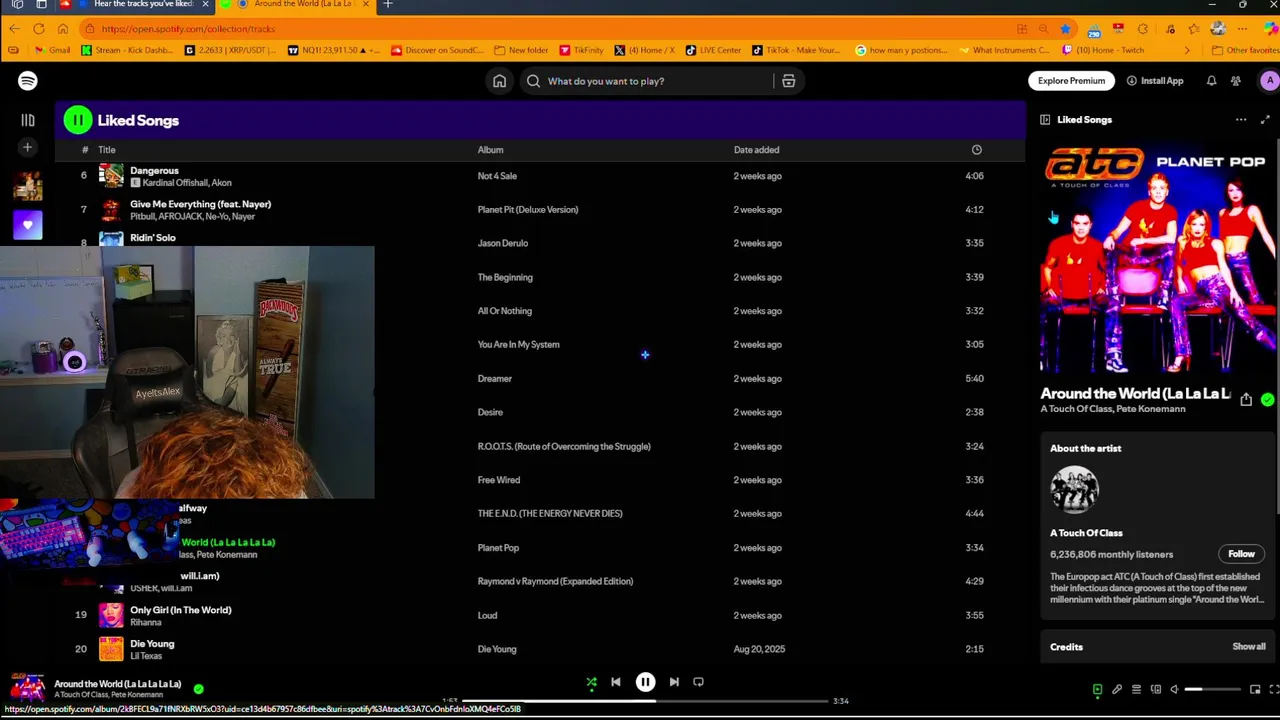The width and height of the screenshot is (1280, 720).
Task: Open the lyrics microphone icon
Action: [1117, 689]
